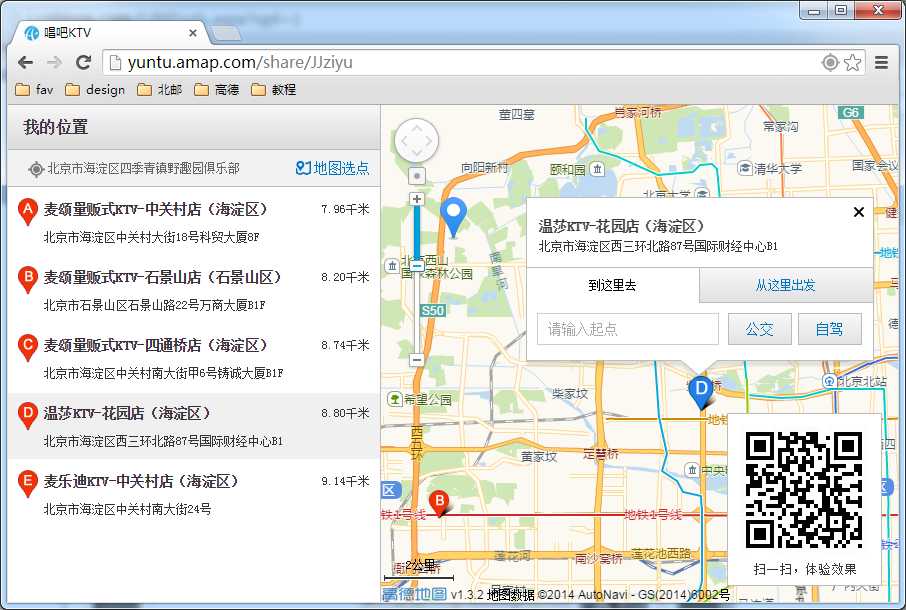Zoom out with the map minus button
906x610 pixels.
417,360
